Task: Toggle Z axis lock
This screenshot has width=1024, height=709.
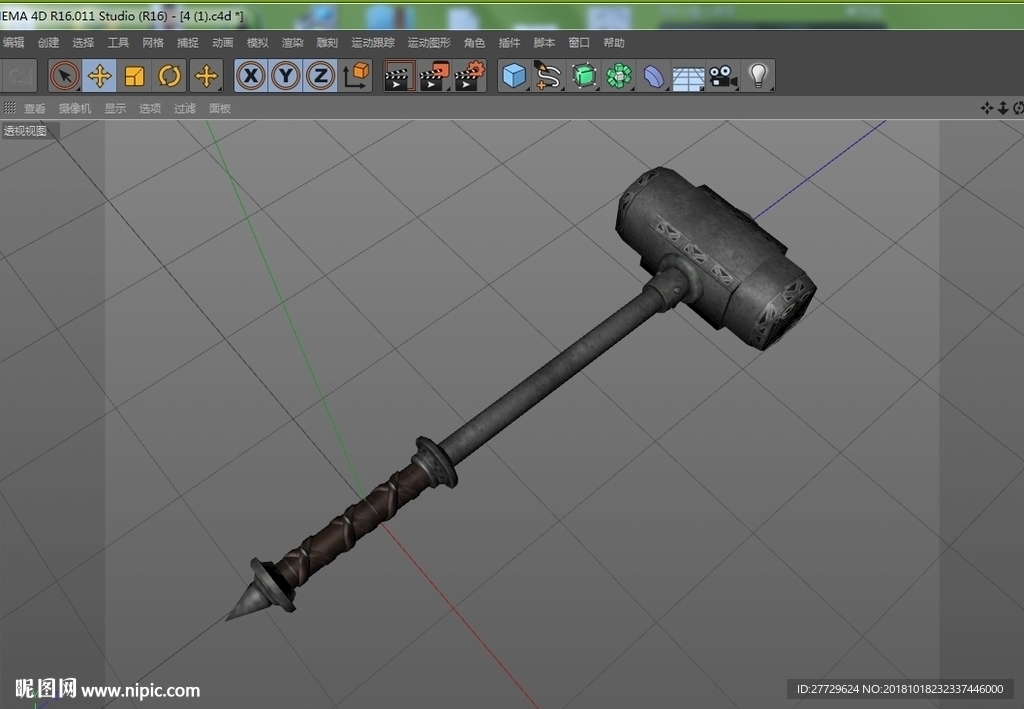Action: click(x=321, y=76)
